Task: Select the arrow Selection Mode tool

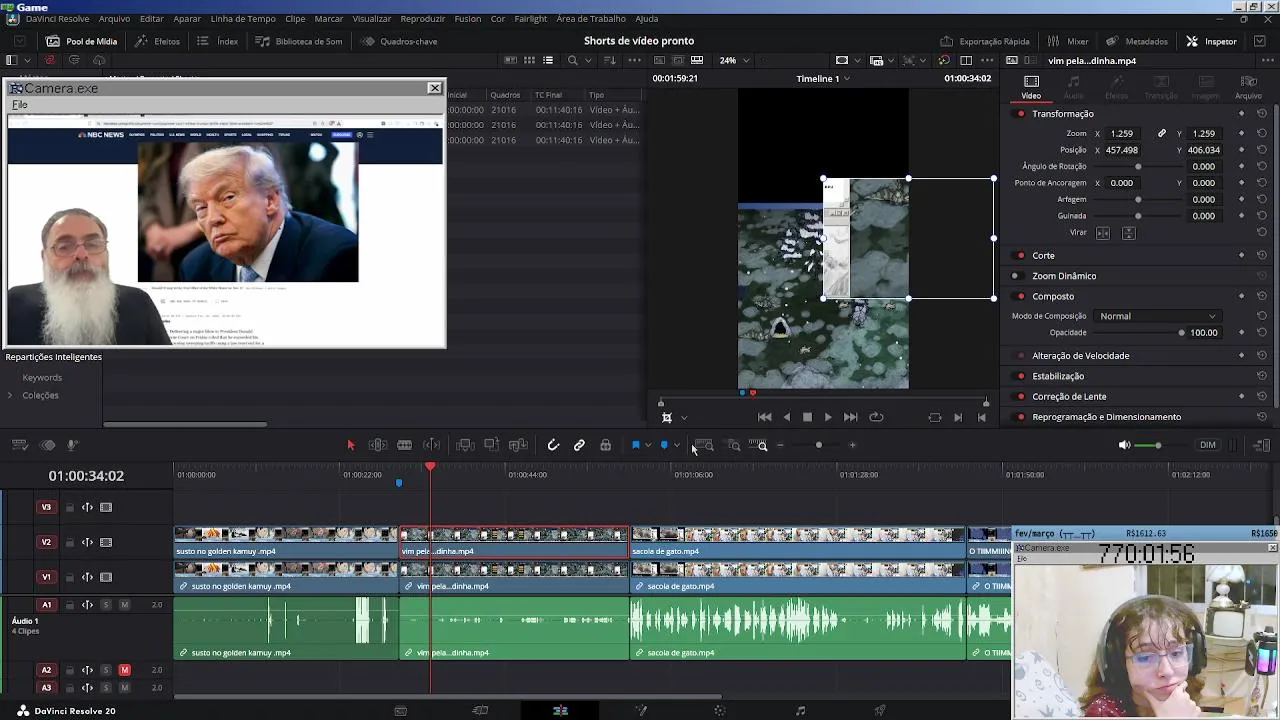Action: click(350, 445)
